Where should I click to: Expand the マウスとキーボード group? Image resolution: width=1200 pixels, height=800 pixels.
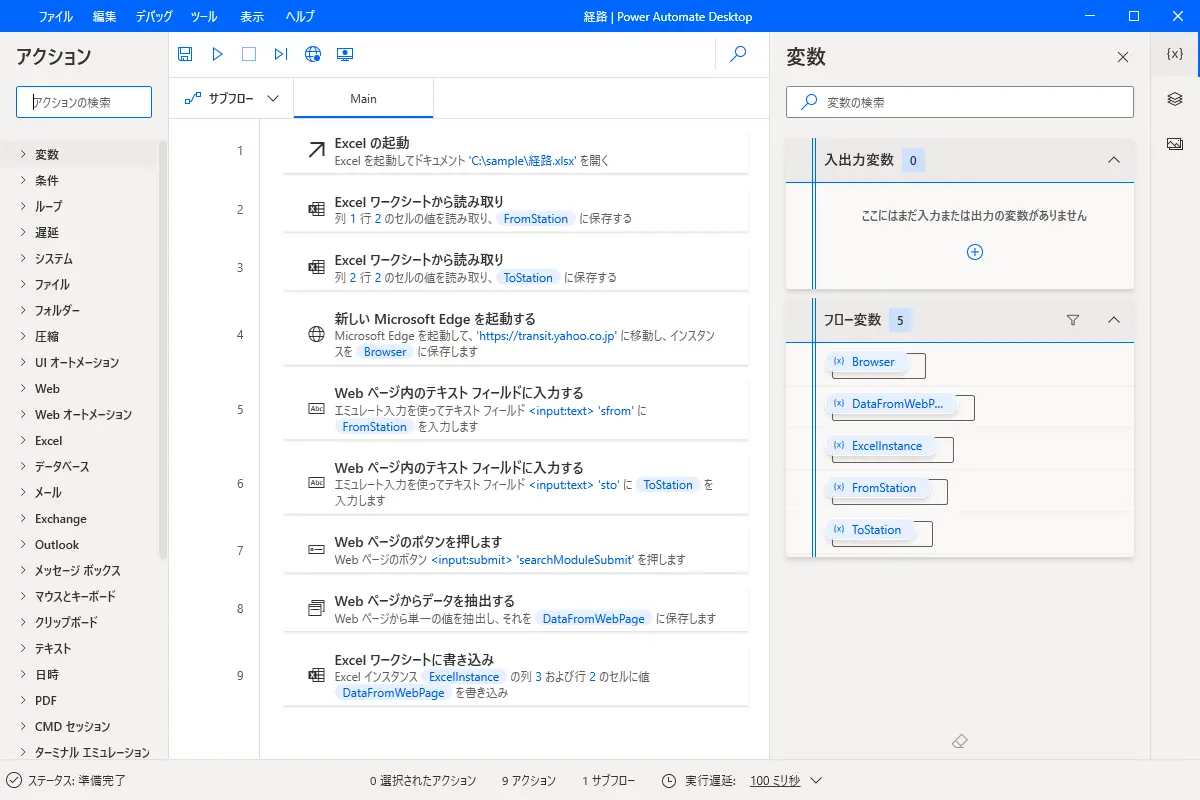coord(24,597)
